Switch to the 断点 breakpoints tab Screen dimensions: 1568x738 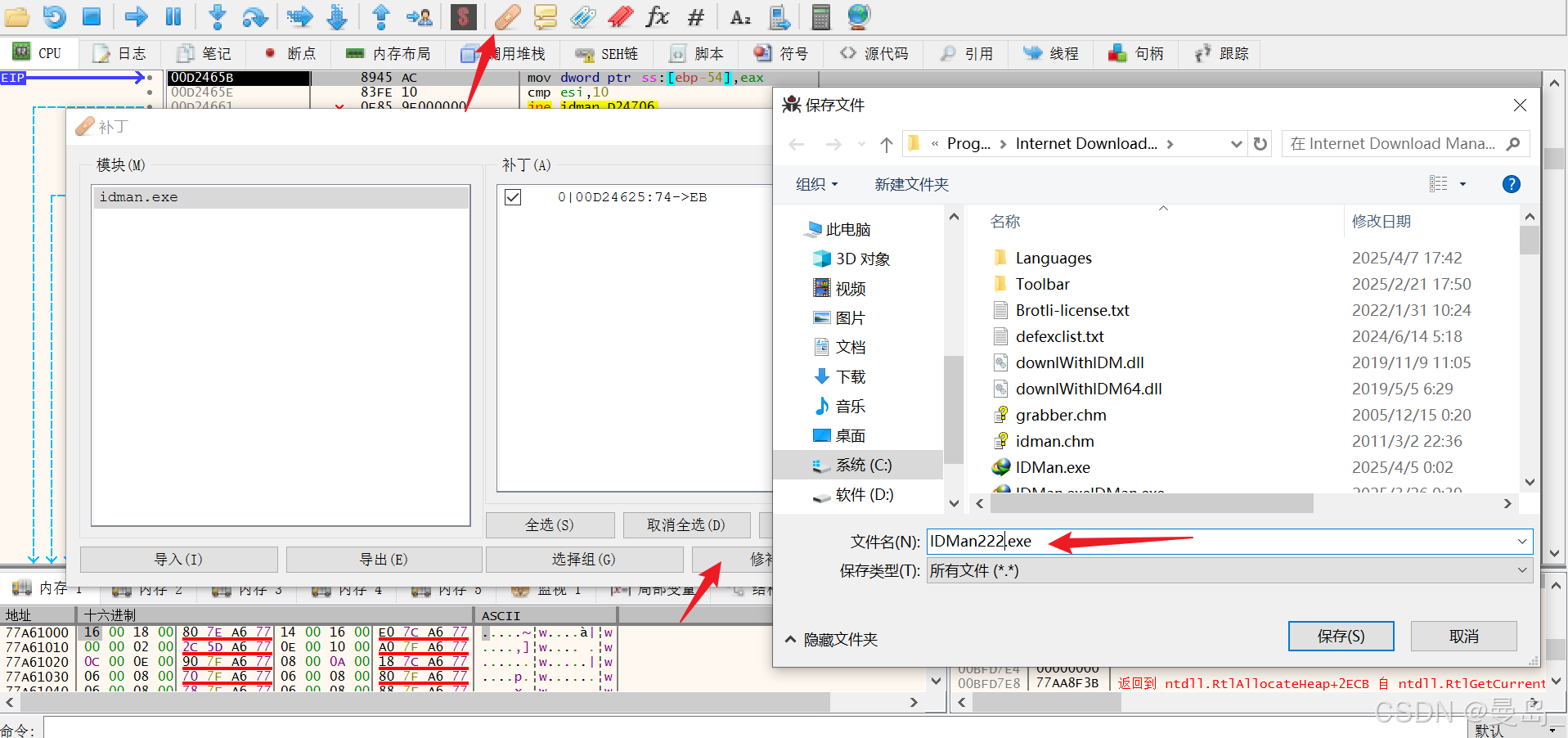290,53
